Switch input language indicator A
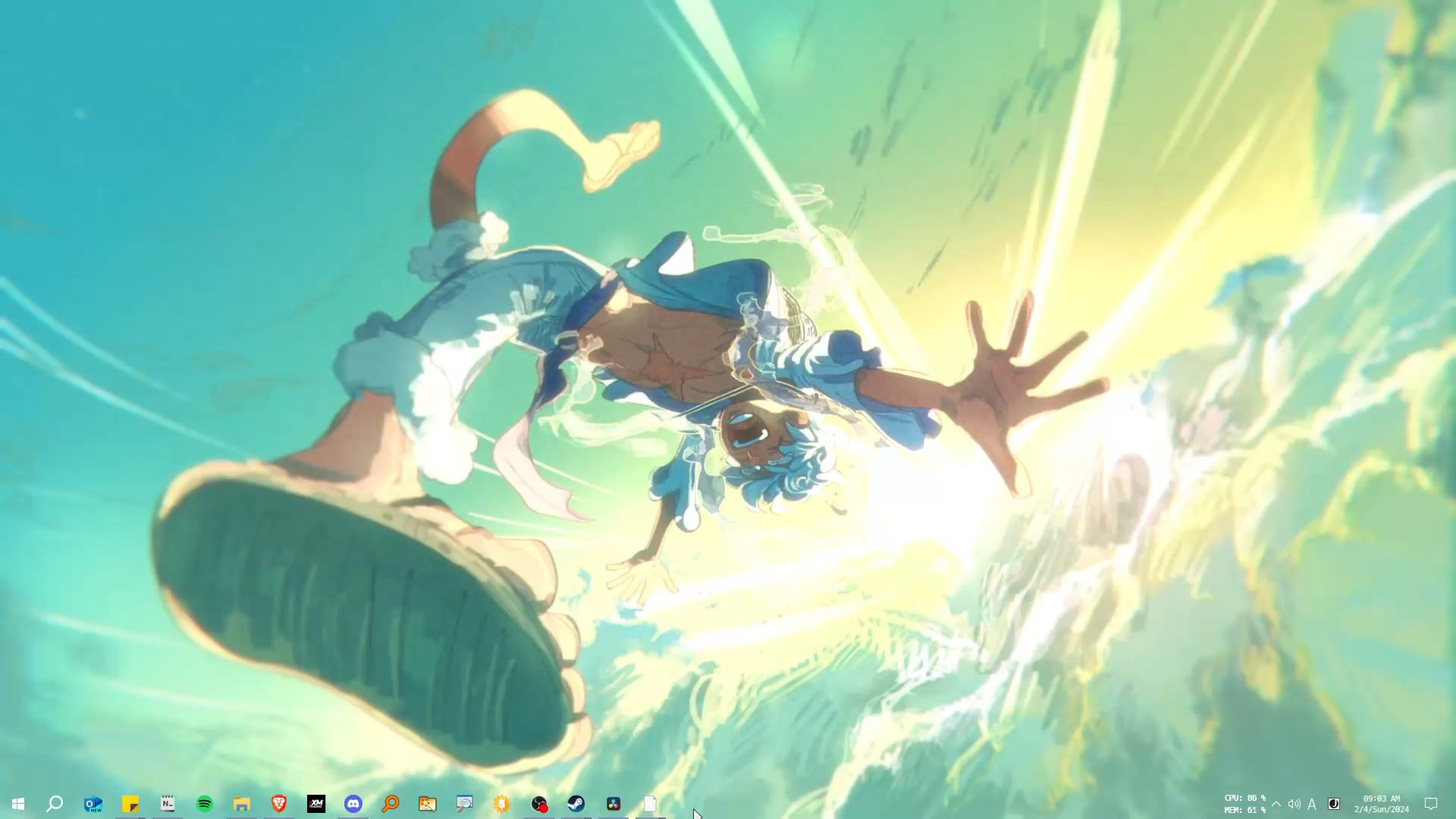Screen dimensions: 1456x819 point(1312,804)
